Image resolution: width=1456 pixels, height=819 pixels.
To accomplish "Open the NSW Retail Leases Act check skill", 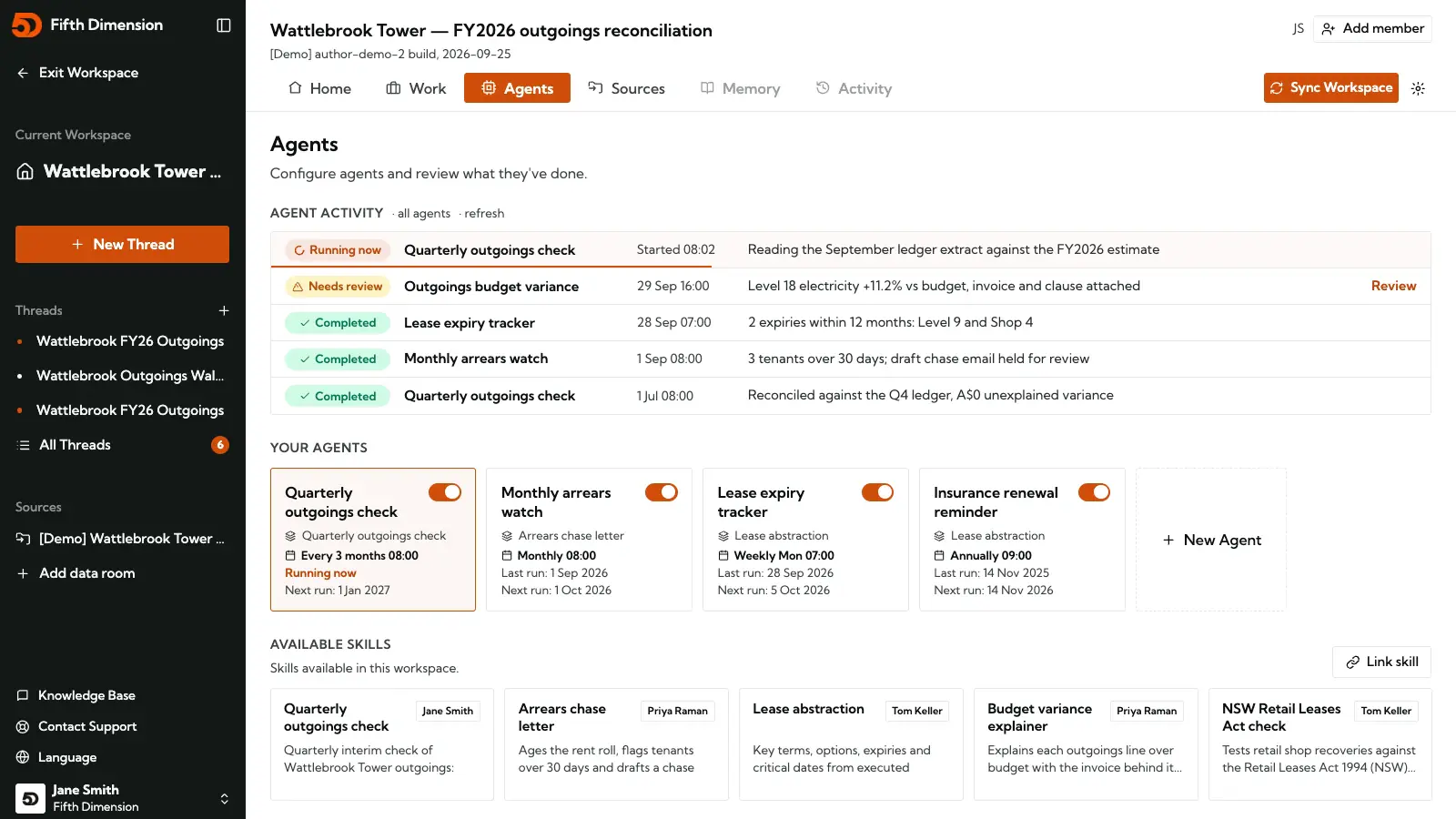I will [1319, 744].
